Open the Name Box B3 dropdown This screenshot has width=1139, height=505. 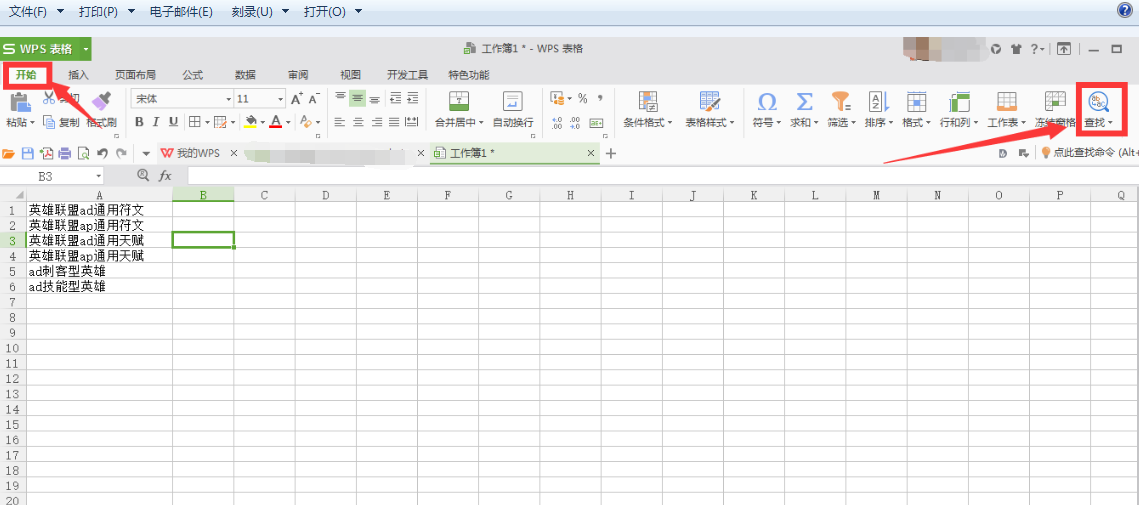(x=99, y=176)
